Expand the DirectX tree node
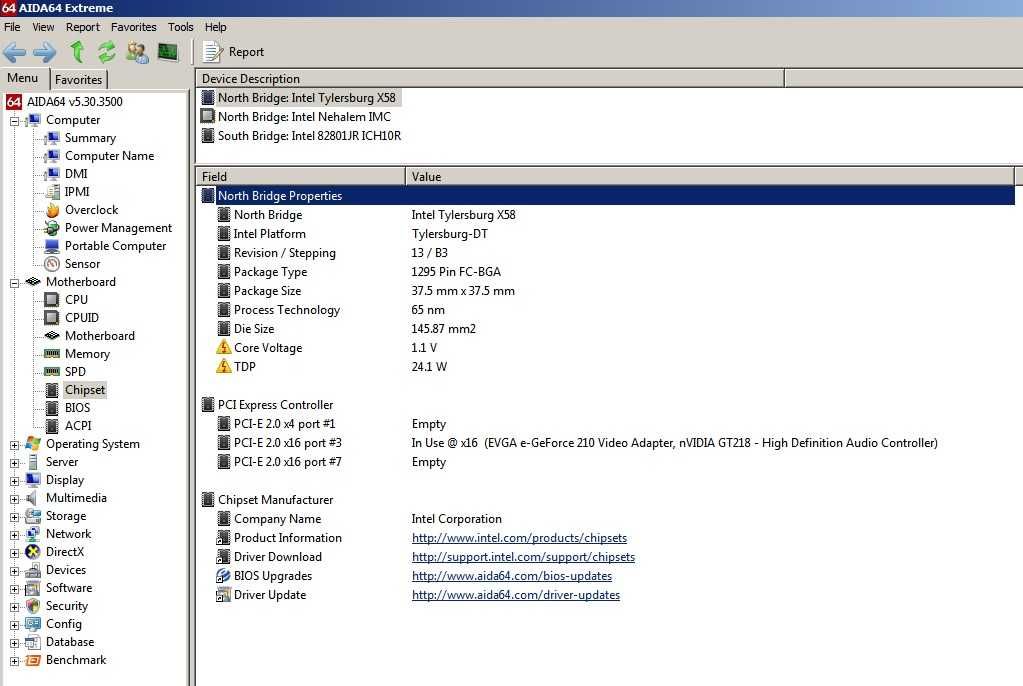This screenshot has width=1023, height=686. click(14, 553)
